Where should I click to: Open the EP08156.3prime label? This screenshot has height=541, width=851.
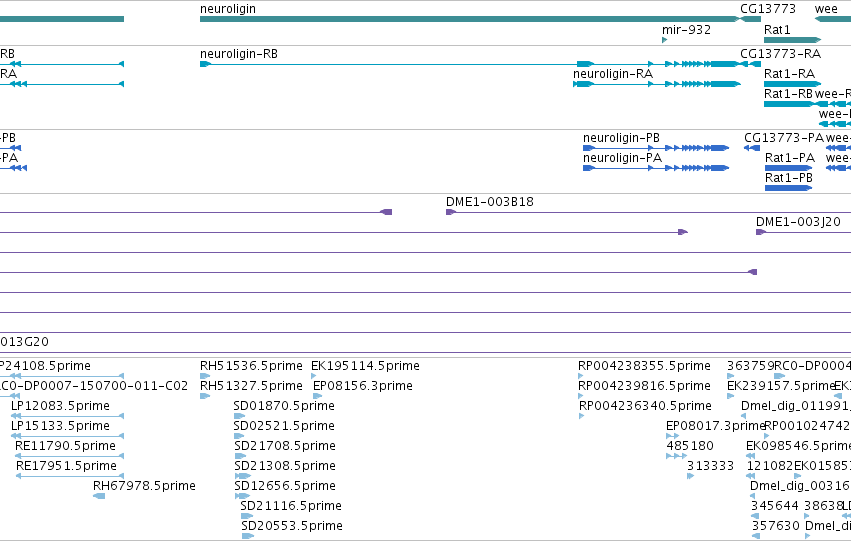pyautogui.click(x=363, y=386)
